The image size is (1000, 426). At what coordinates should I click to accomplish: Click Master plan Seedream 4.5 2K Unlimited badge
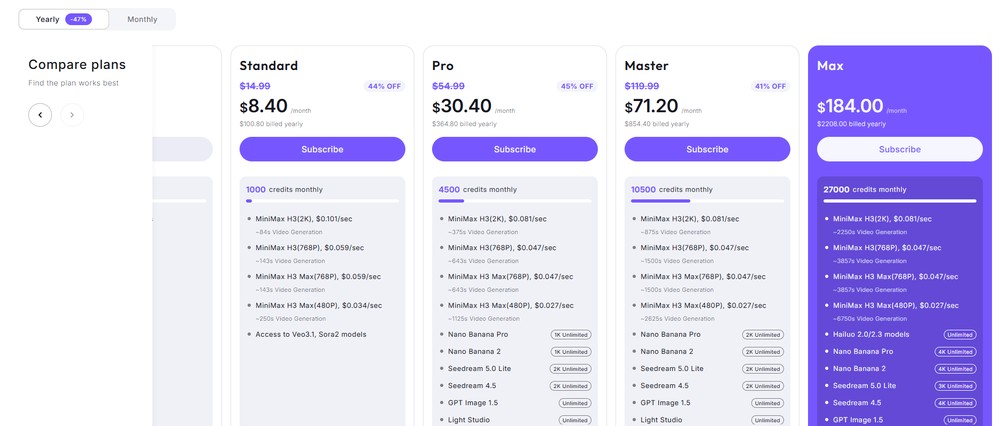click(763, 386)
